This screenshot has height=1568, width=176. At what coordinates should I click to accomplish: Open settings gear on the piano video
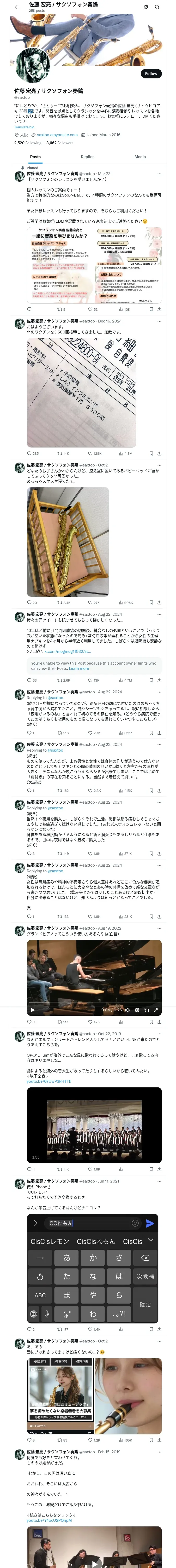[x=137, y=1010]
